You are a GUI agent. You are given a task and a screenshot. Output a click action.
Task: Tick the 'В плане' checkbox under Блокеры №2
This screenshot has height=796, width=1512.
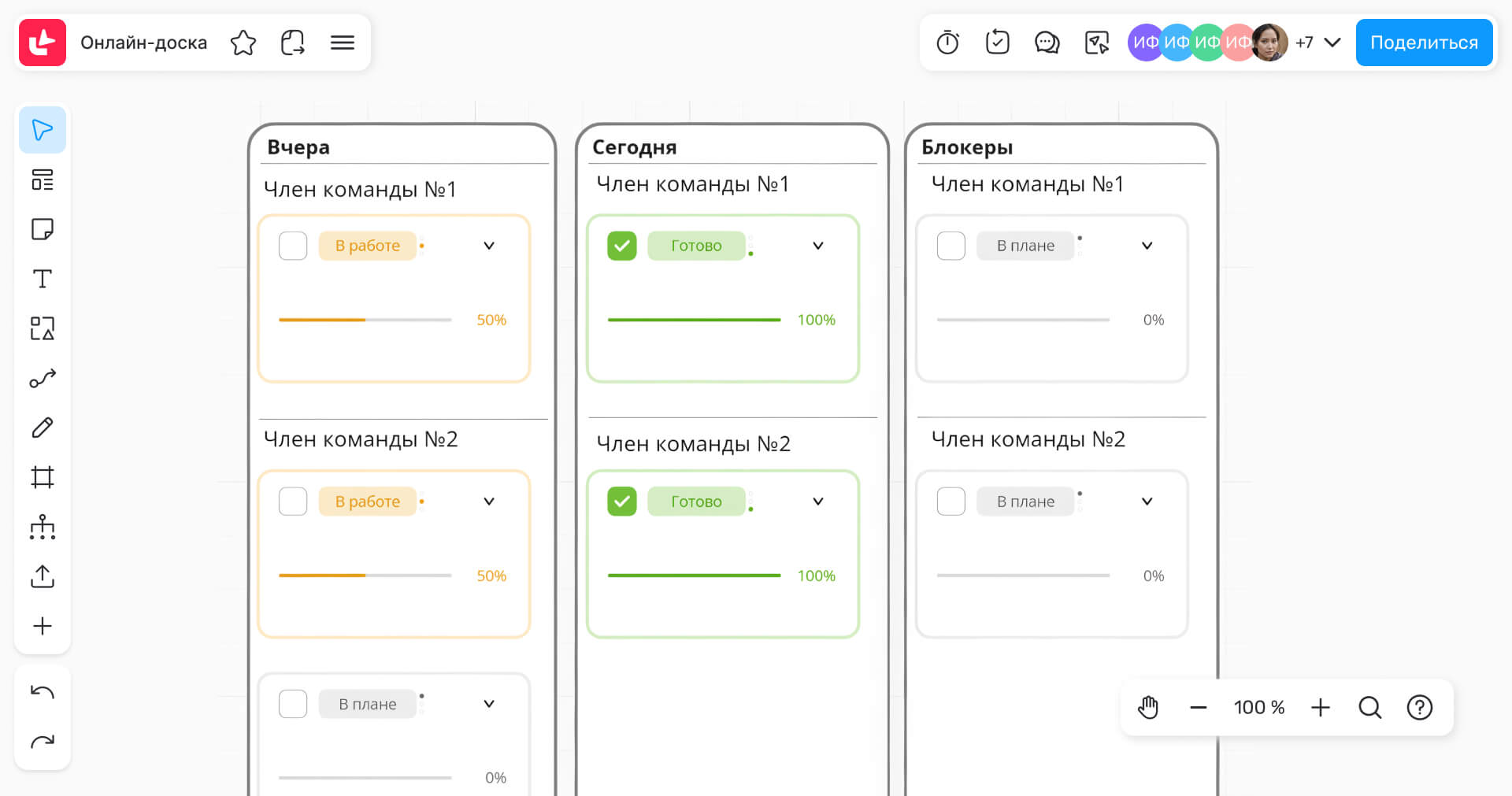[x=951, y=502]
